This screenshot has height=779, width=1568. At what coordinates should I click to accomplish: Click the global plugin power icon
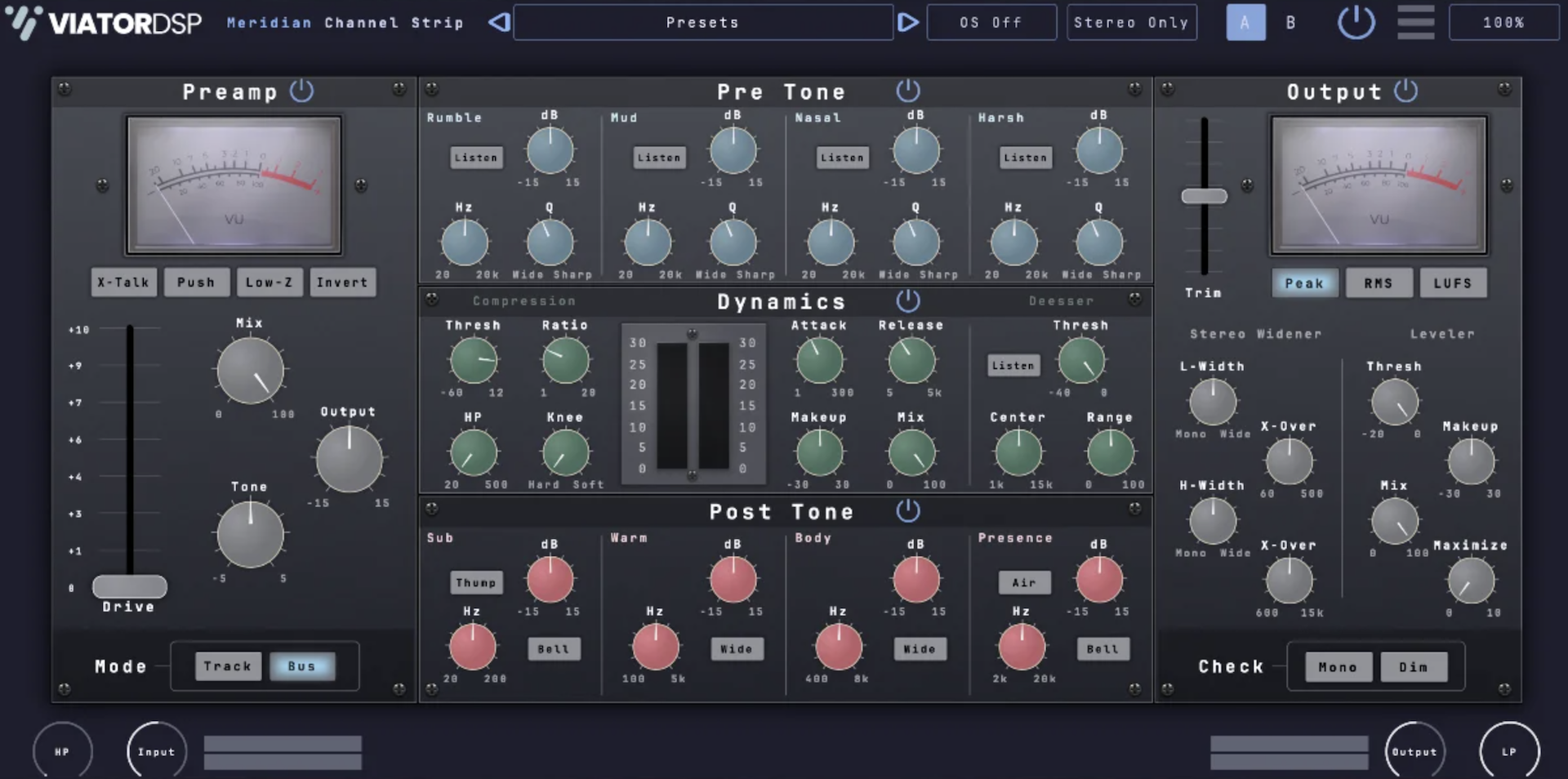pos(1356,22)
